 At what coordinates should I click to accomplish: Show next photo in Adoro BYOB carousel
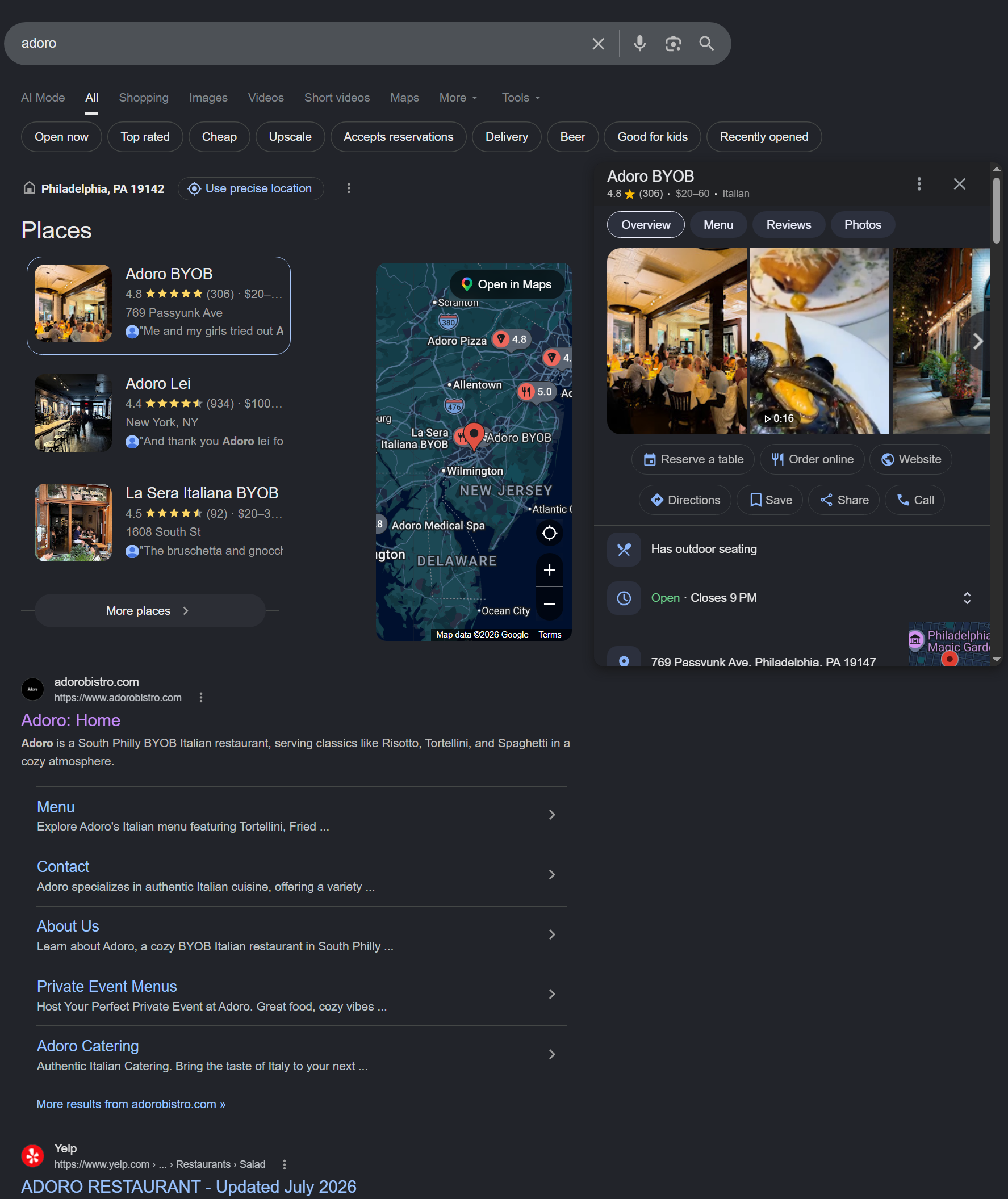[978, 342]
